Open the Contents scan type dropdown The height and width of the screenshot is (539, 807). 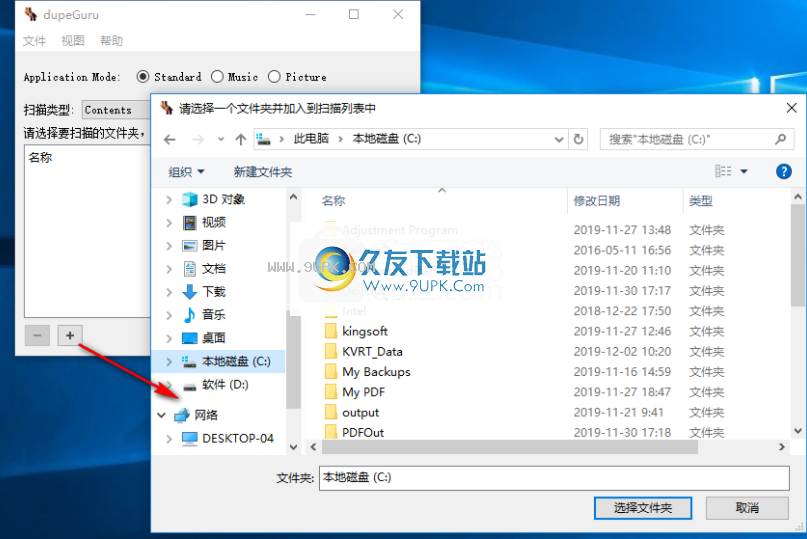pyautogui.click(x=116, y=110)
